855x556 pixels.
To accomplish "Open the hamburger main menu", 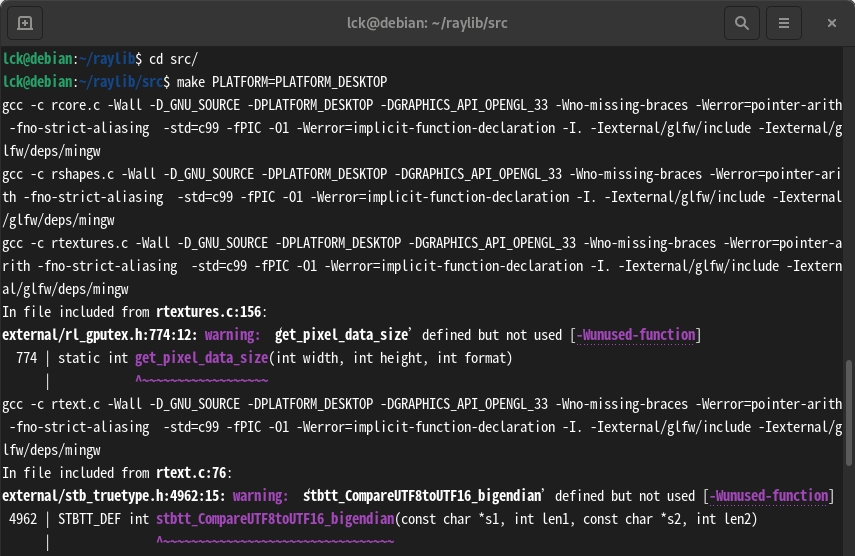I will [x=784, y=23].
